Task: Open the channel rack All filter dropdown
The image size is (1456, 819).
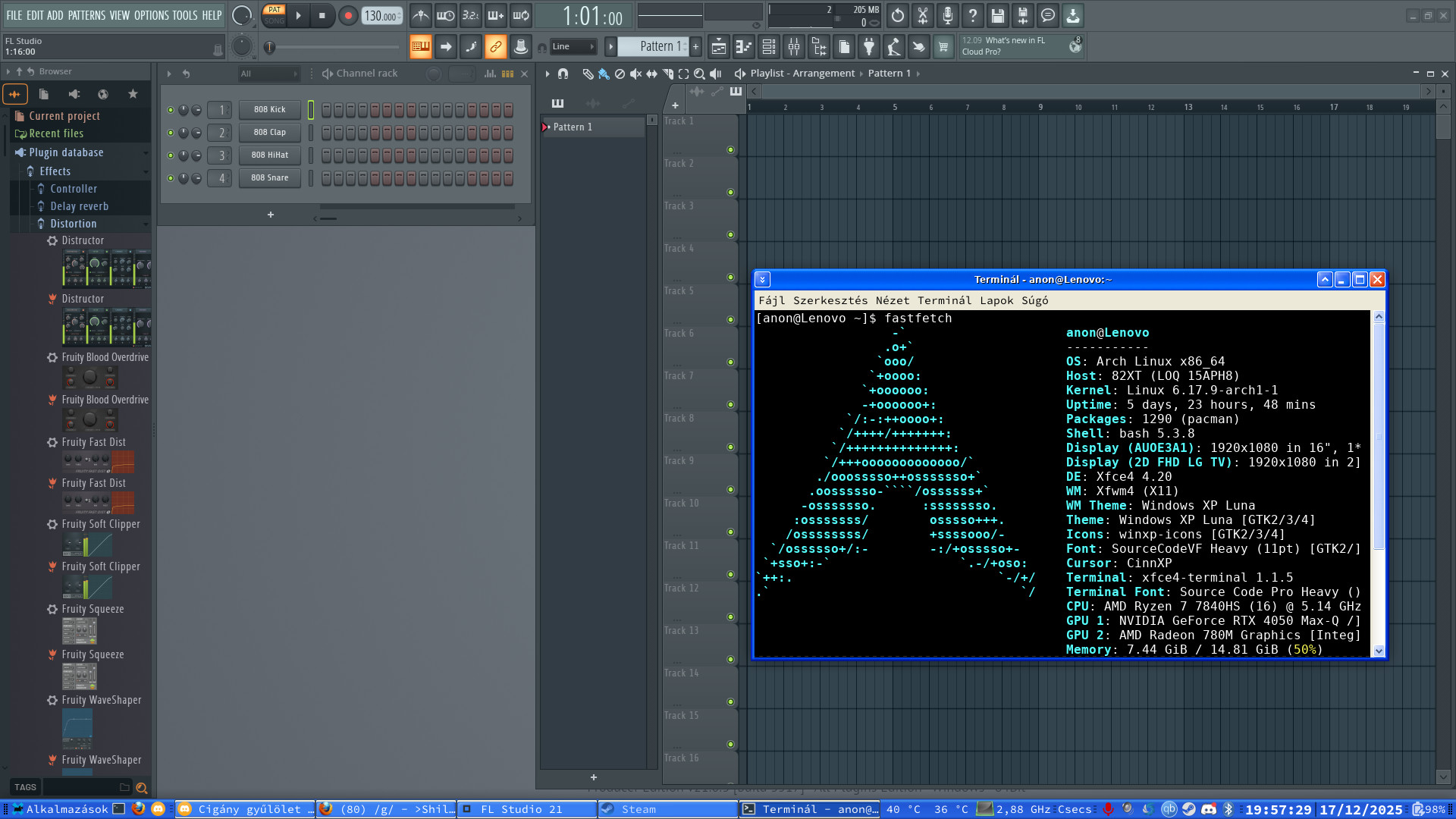Action: [x=268, y=74]
